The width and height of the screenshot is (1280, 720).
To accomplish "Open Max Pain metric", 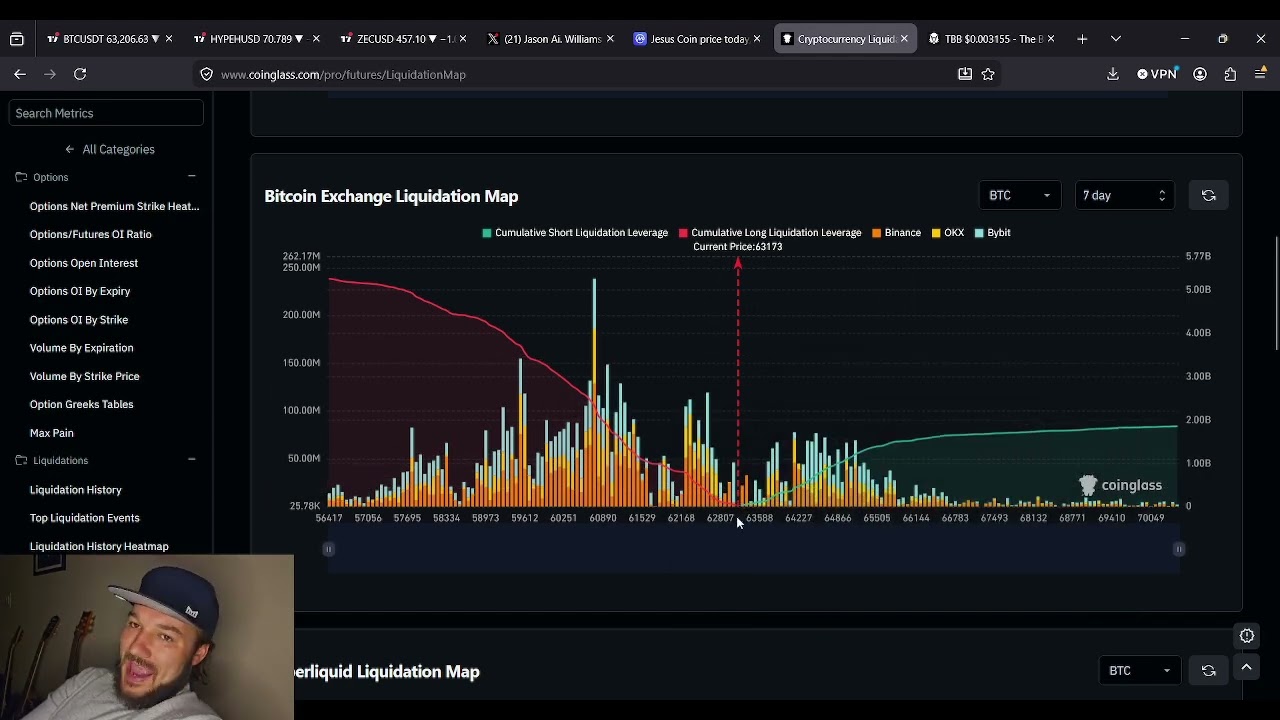I will pos(51,433).
